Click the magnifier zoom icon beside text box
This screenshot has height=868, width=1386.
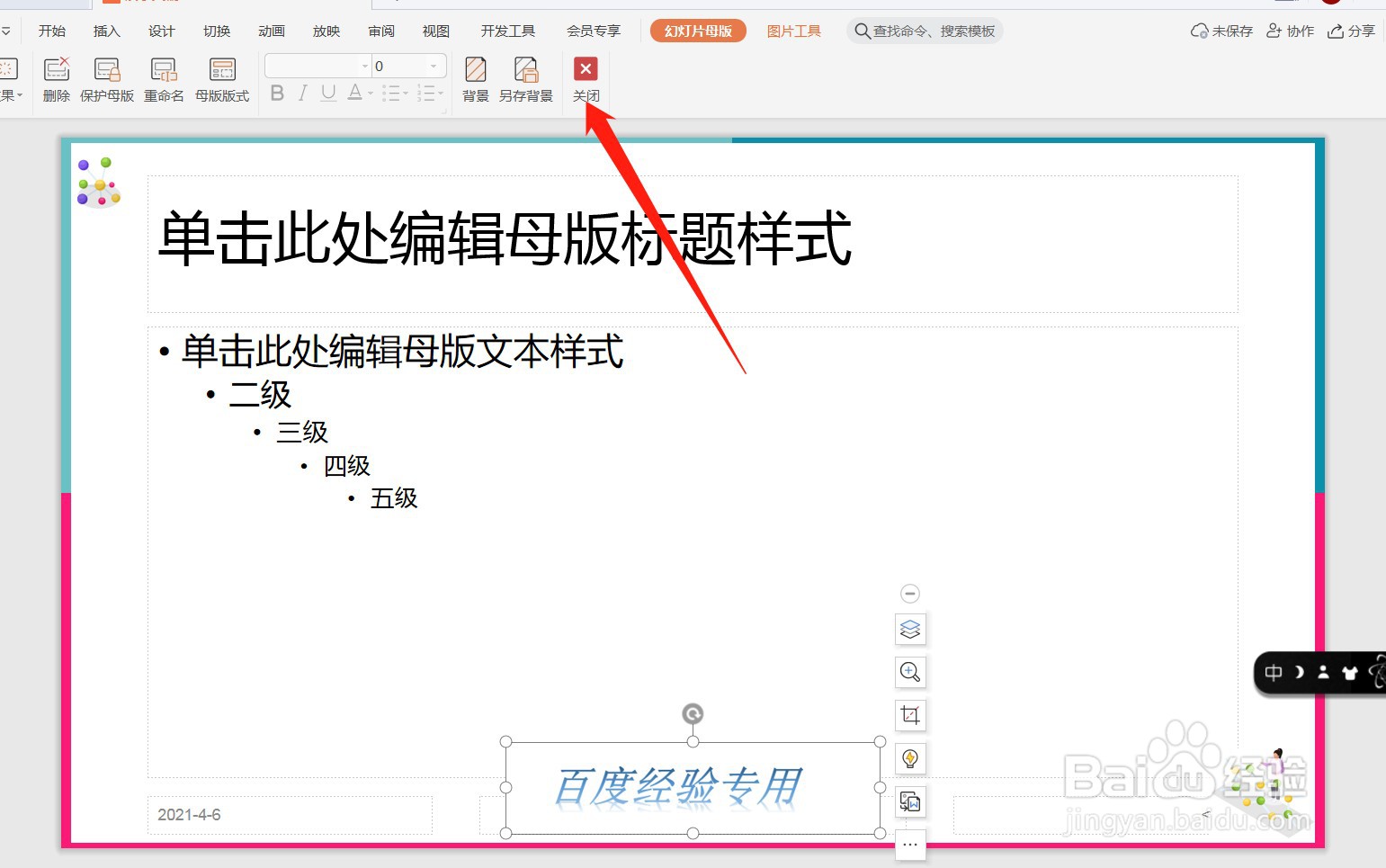pyautogui.click(x=910, y=672)
